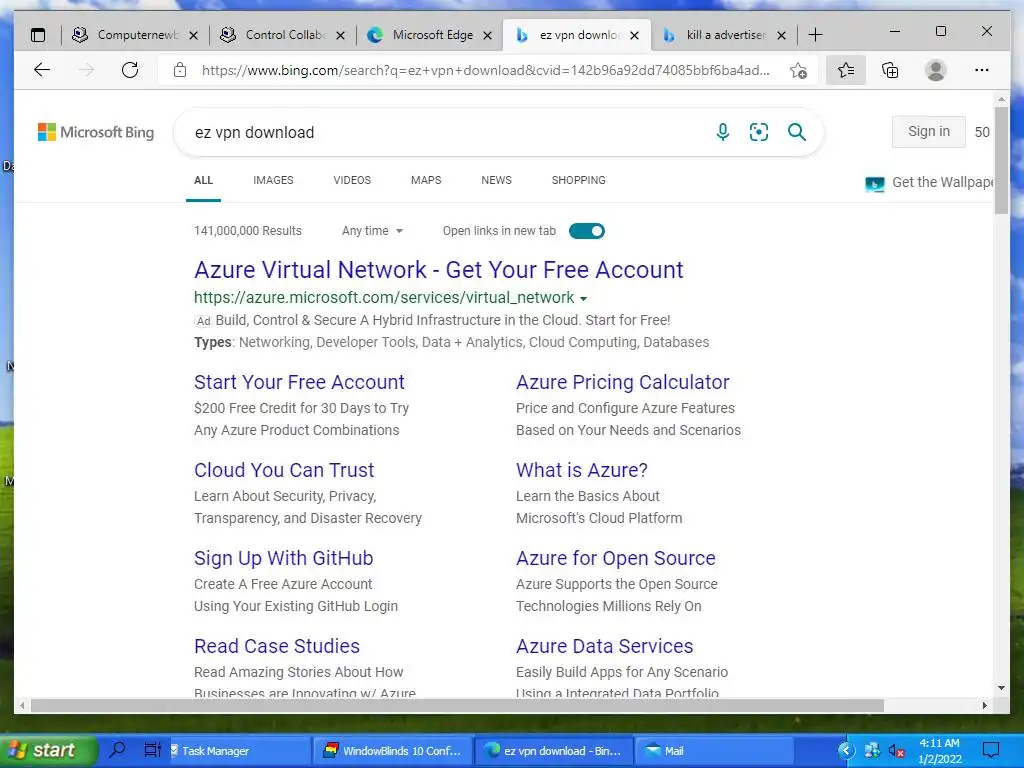The width and height of the screenshot is (1024, 768).
Task: Click the Sign in button
Action: pos(929,131)
